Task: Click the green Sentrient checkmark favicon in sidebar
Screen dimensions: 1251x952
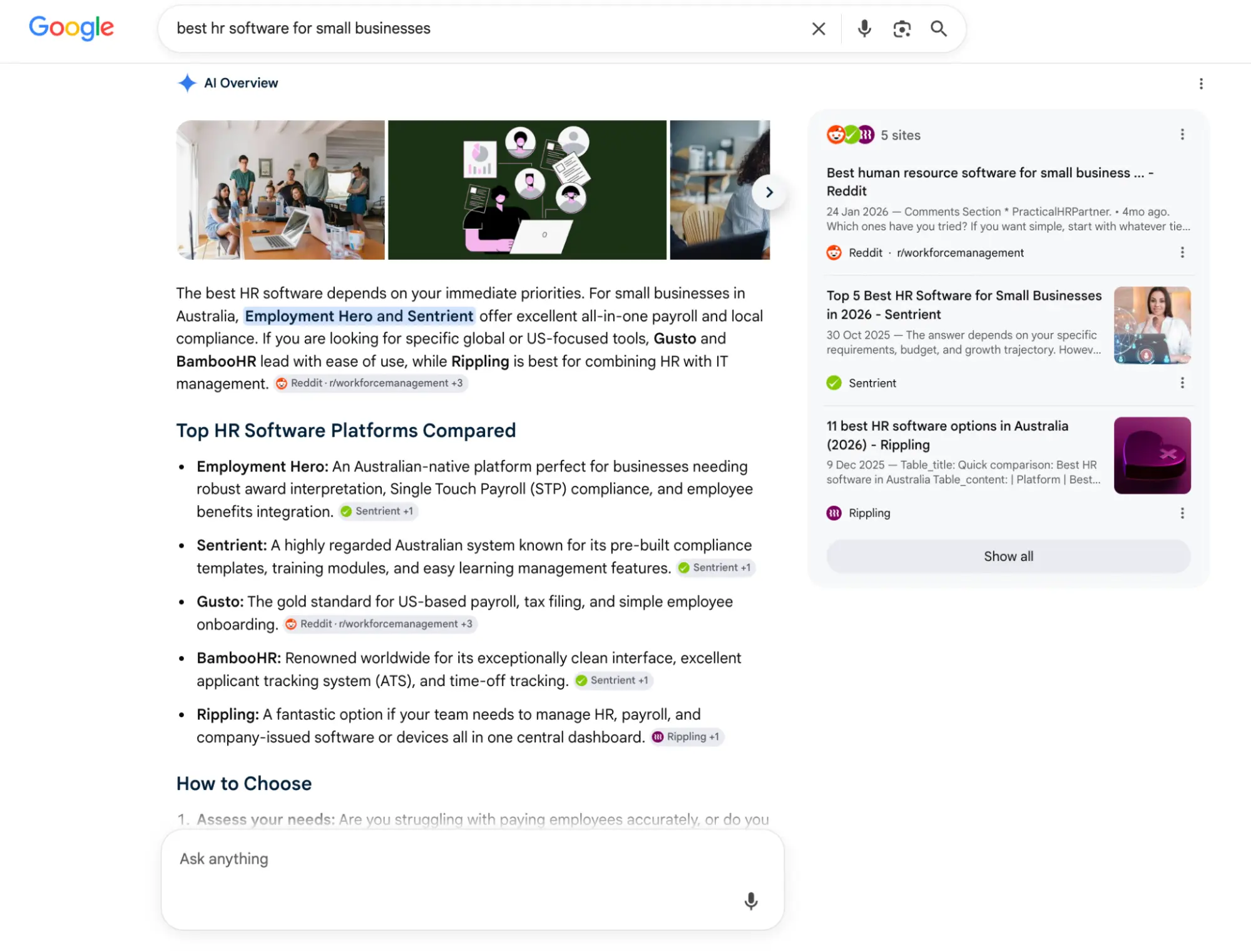Action: tap(834, 383)
